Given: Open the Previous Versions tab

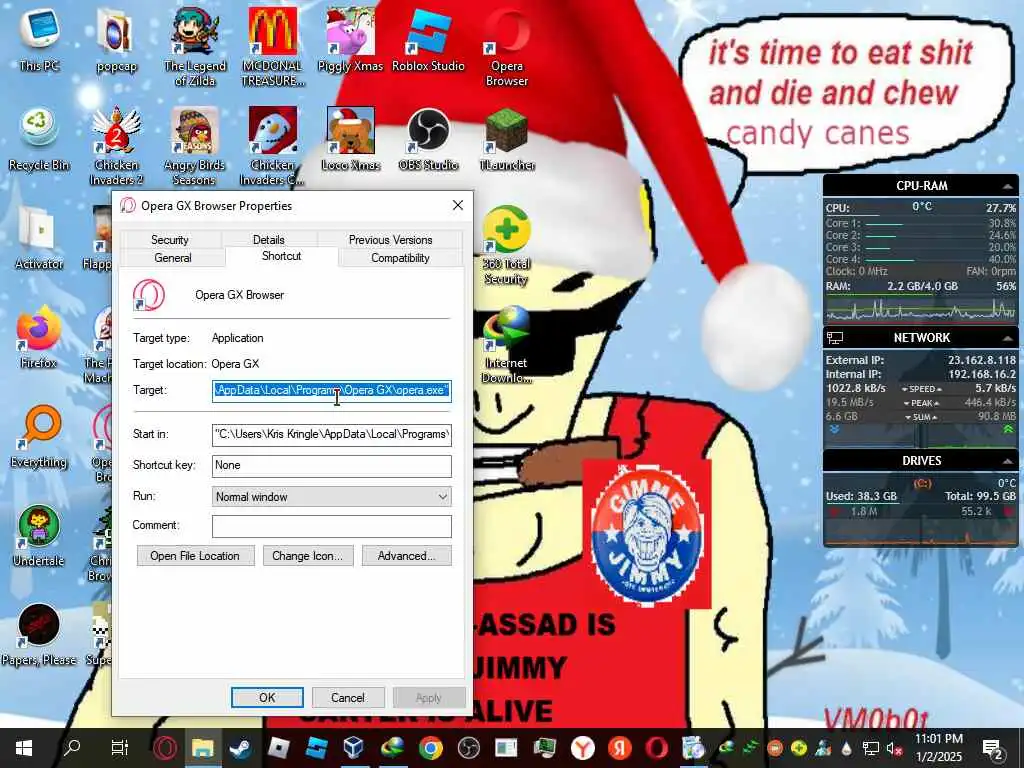Looking at the screenshot, I should (x=391, y=240).
